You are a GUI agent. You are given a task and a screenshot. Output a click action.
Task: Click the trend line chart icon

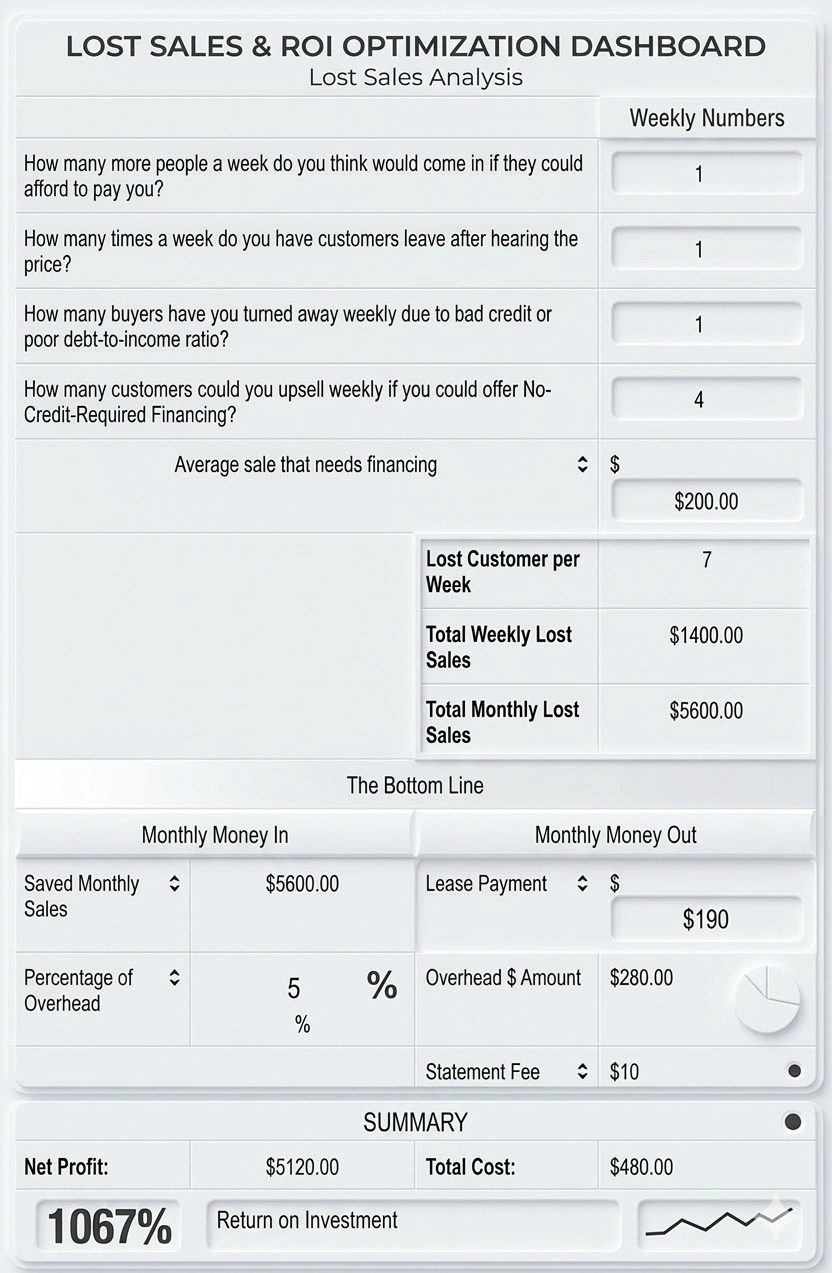pyautogui.click(x=719, y=1222)
